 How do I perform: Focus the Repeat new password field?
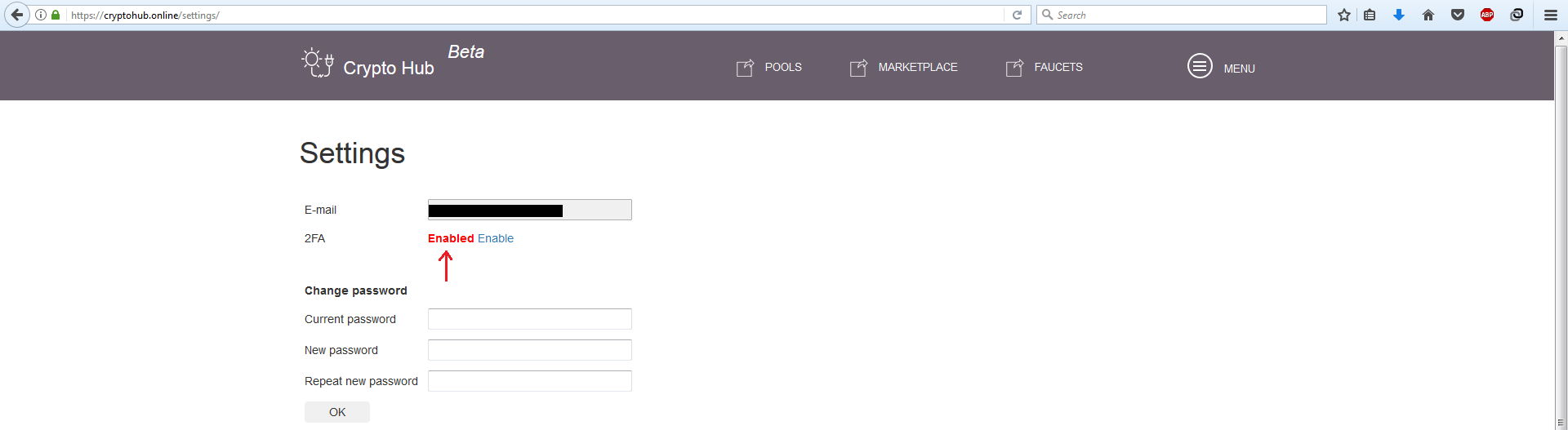click(x=530, y=381)
